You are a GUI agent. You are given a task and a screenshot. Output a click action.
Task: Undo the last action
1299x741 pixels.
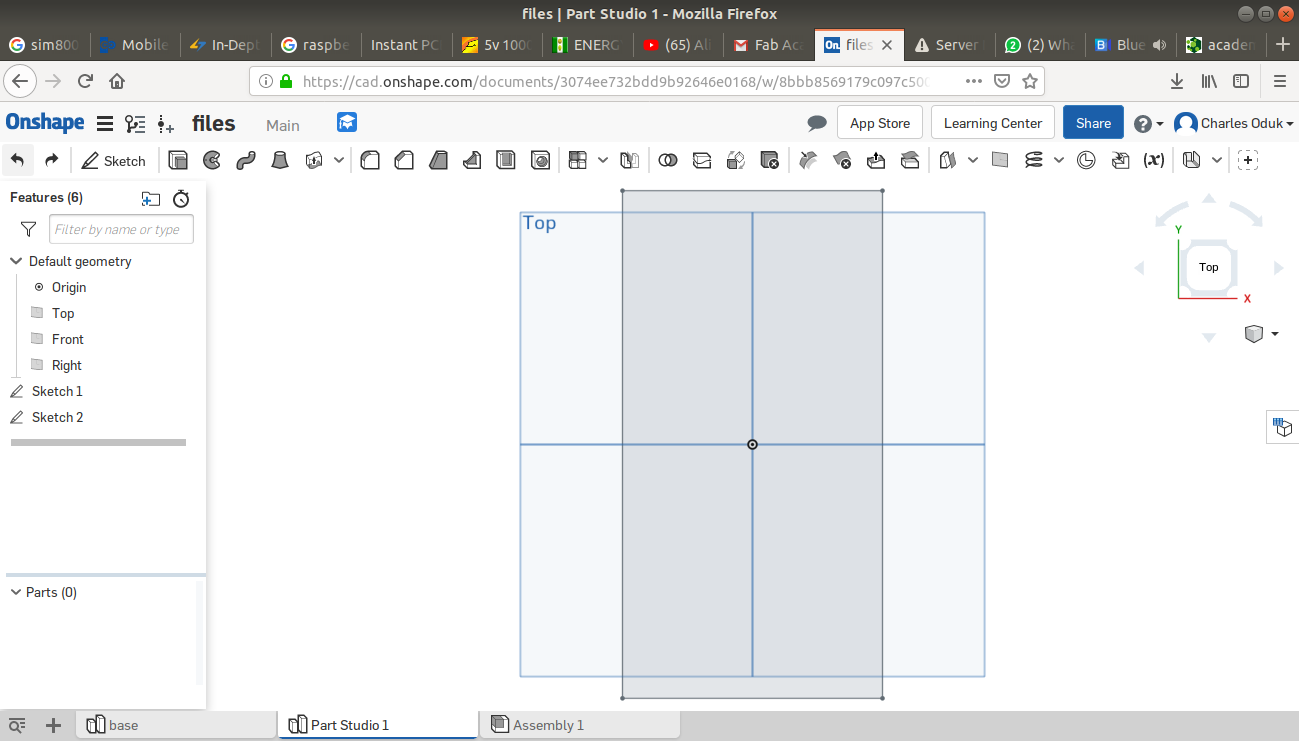click(x=19, y=160)
